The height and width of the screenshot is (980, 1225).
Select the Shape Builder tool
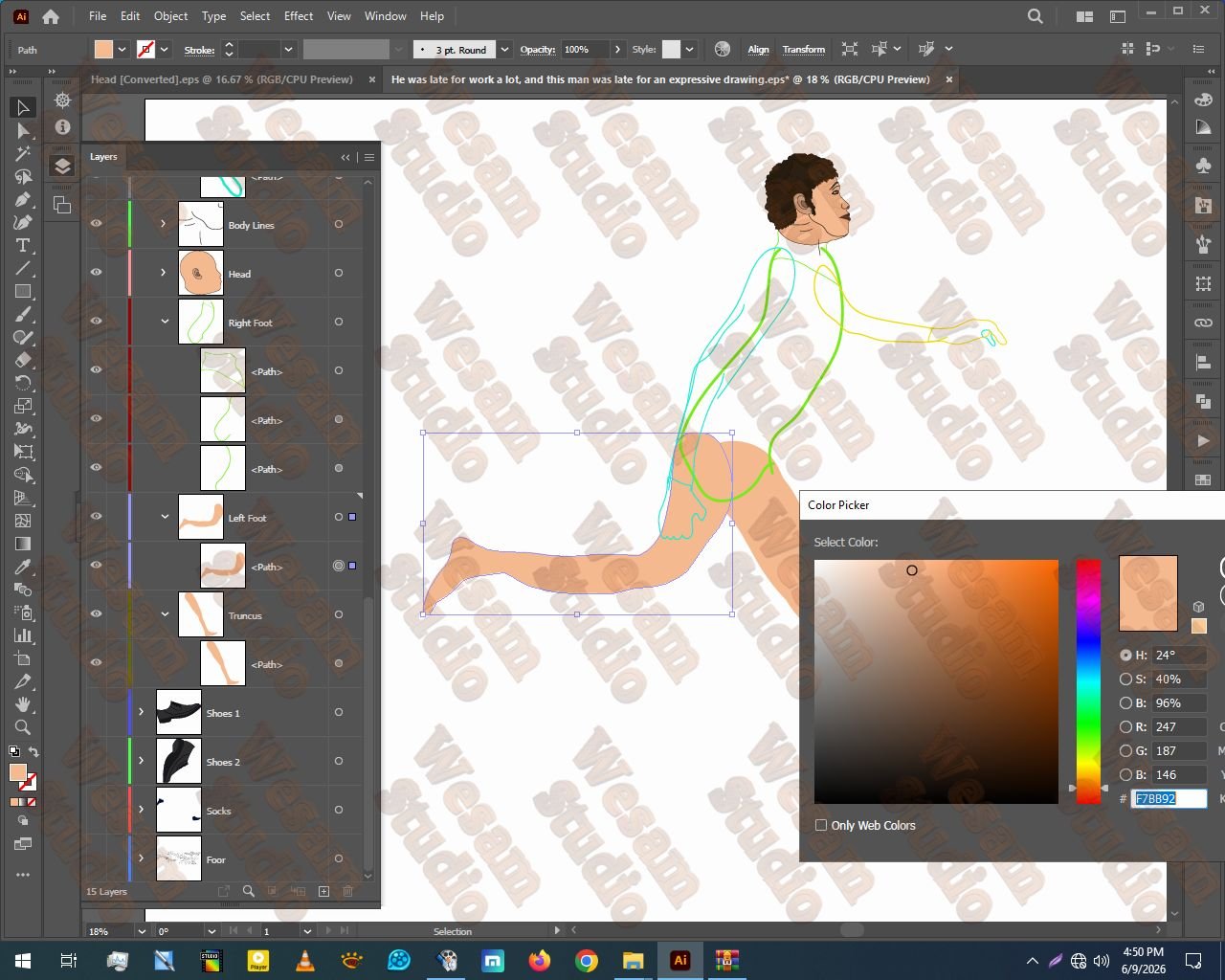tap(23, 475)
